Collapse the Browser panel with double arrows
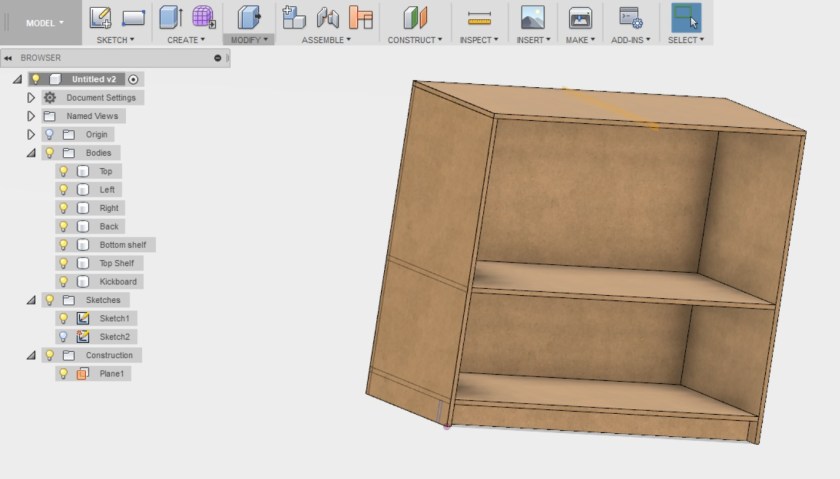Image resolution: width=840 pixels, height=479 pixels. [8, 58]
